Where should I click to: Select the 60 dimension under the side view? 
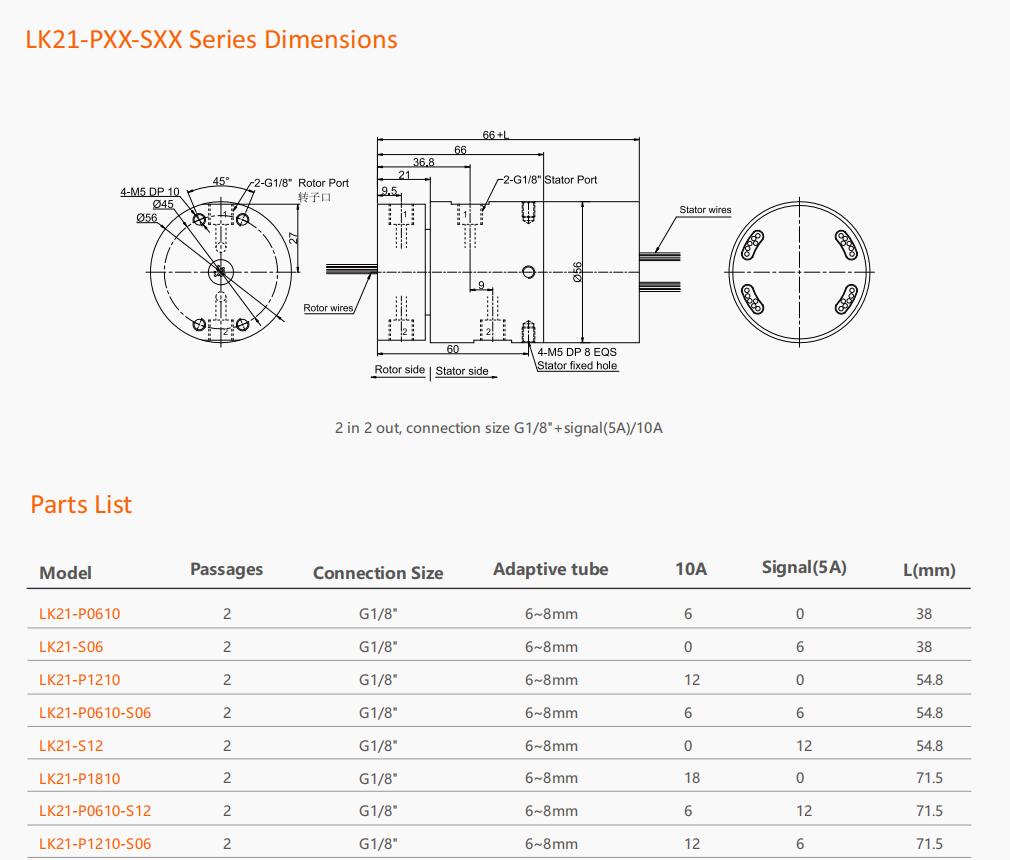(453, 349)
